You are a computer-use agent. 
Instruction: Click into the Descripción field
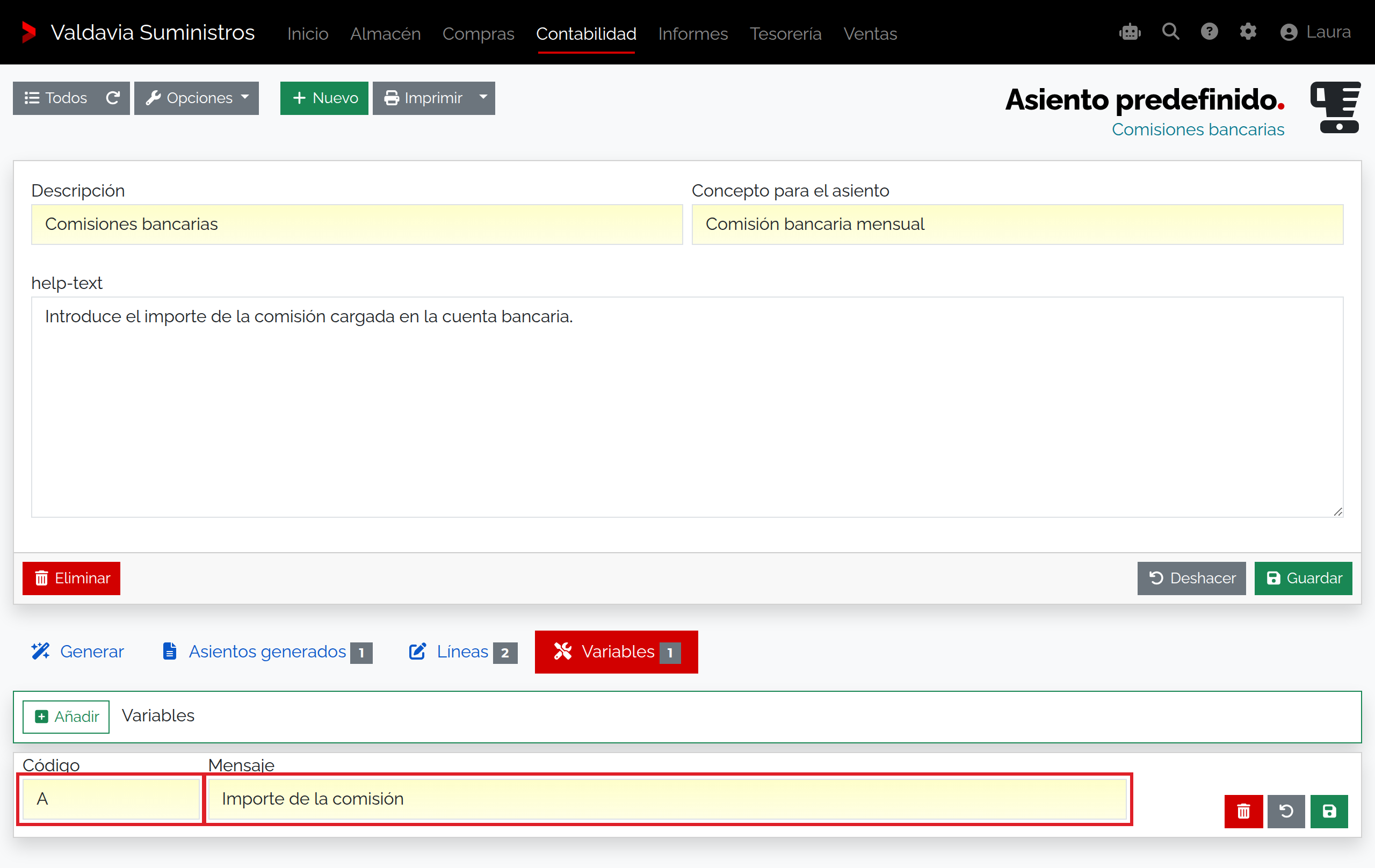click(x=357, y=225)
